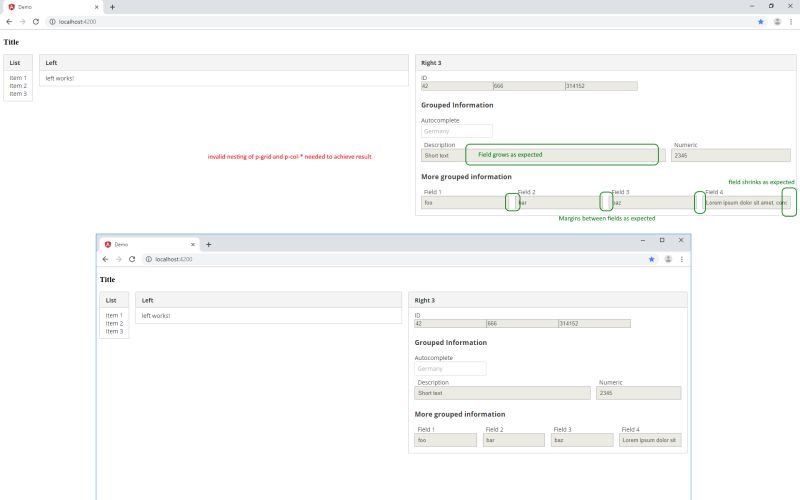
Task: Close Demo tab in lower browser window
Action: [x=192, y=244]
